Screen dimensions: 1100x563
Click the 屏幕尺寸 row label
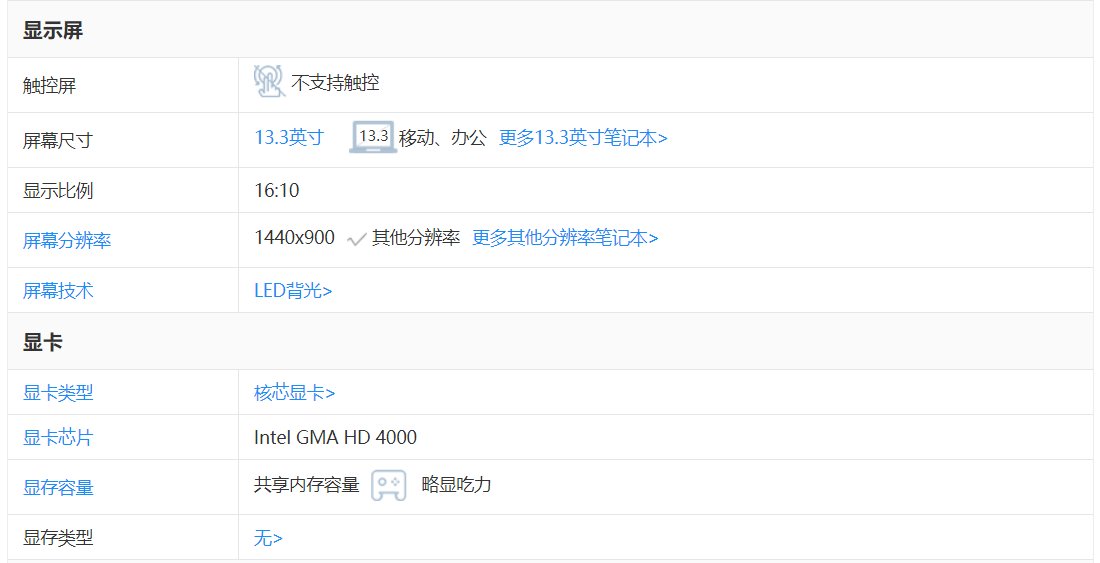pos(58,140)
